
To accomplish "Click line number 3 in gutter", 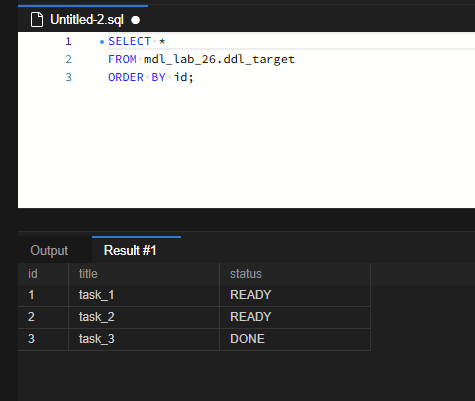I will [x=68, y=77].
